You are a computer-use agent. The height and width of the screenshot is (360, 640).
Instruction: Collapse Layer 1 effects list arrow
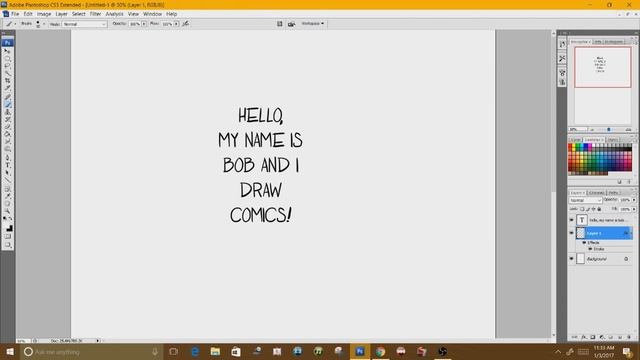(631, 233)
